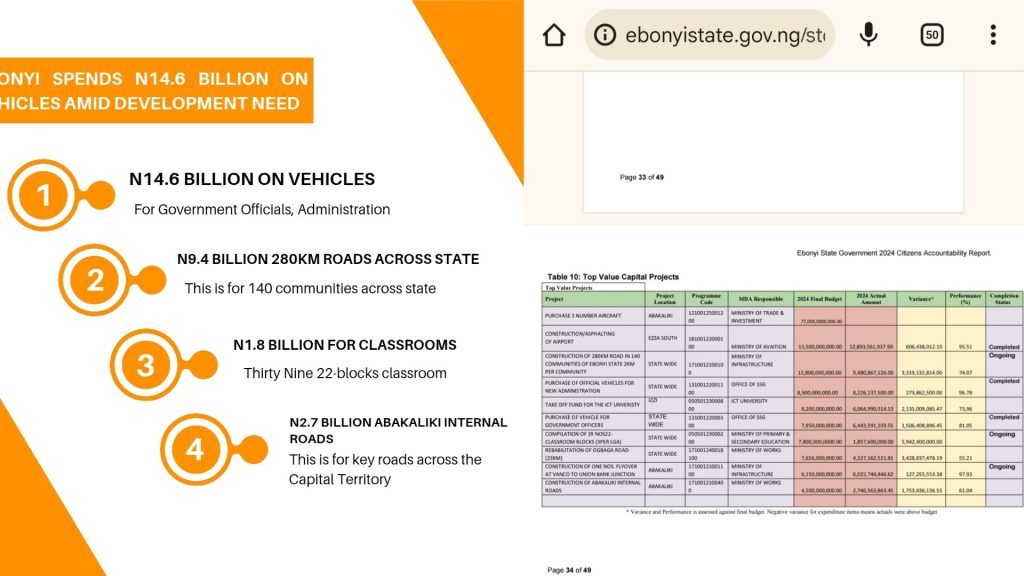The height and width of the screenshot is (576, 1024).
Task: Tap the browser Home icon
Action: pyautogui.click(x=554, y=35)
